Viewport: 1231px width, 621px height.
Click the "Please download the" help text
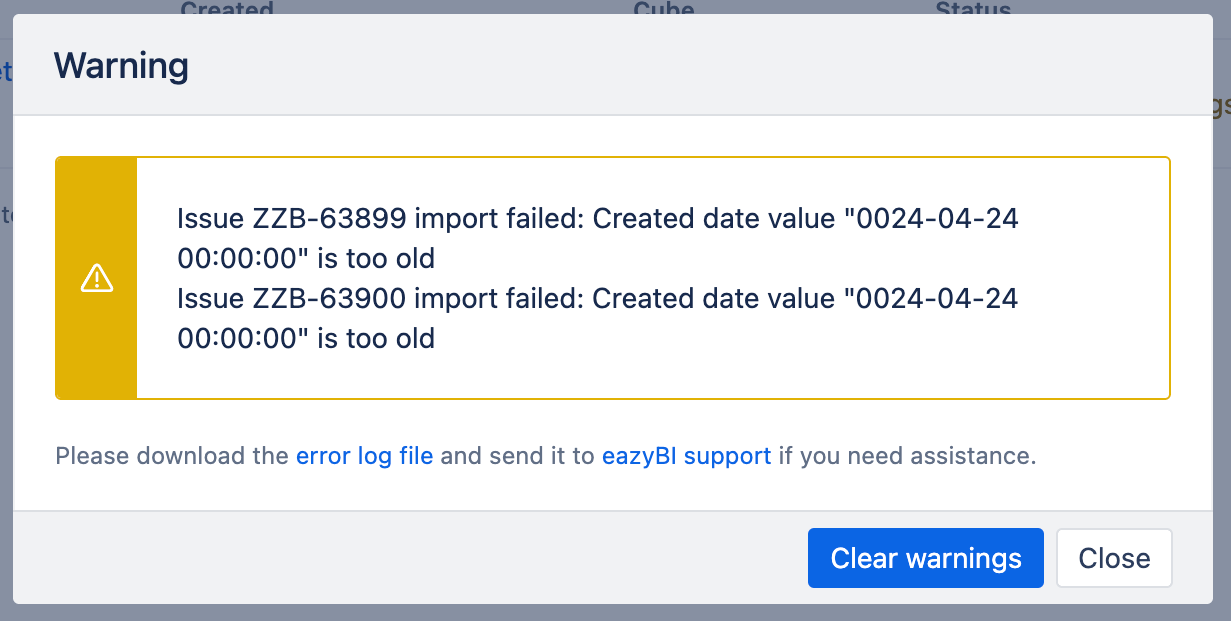click(x=172, y=456)
